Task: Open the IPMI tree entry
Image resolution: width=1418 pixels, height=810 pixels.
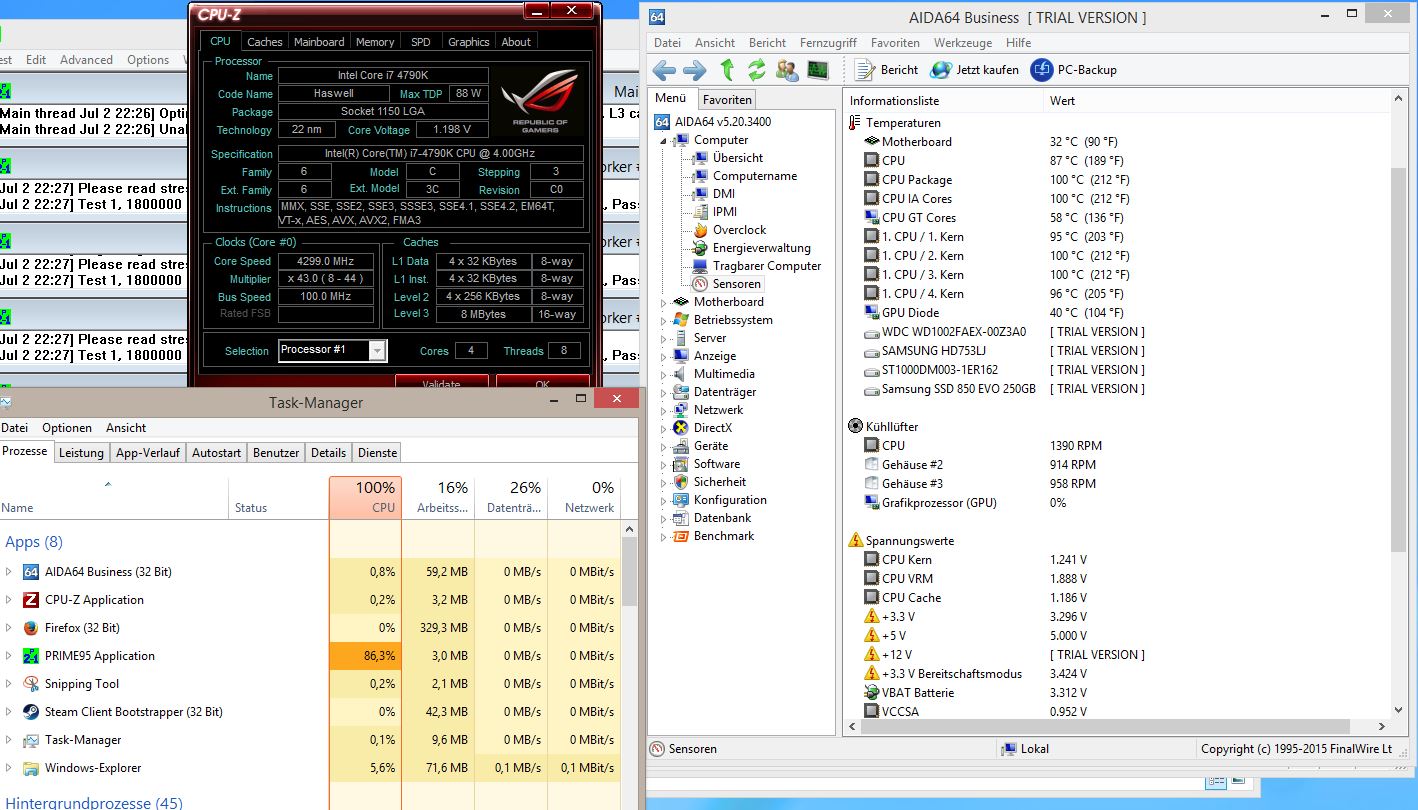Action: pos(725,212)
